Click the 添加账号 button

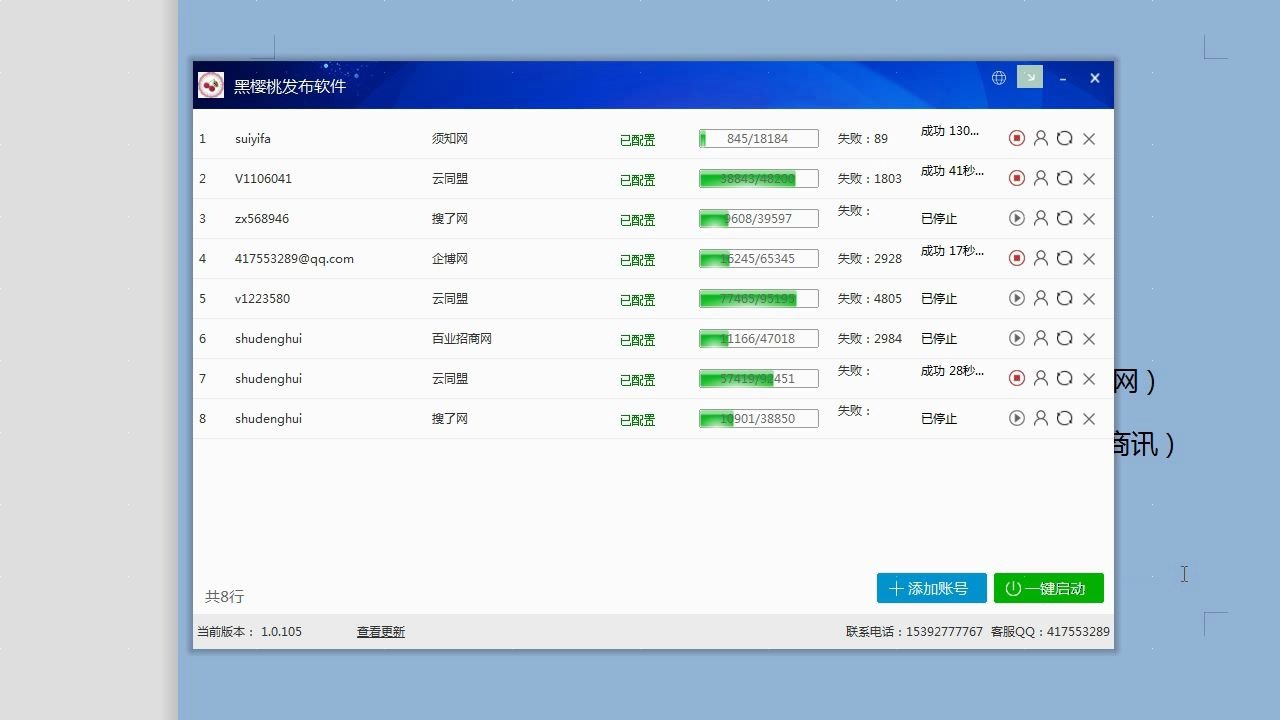932,588
